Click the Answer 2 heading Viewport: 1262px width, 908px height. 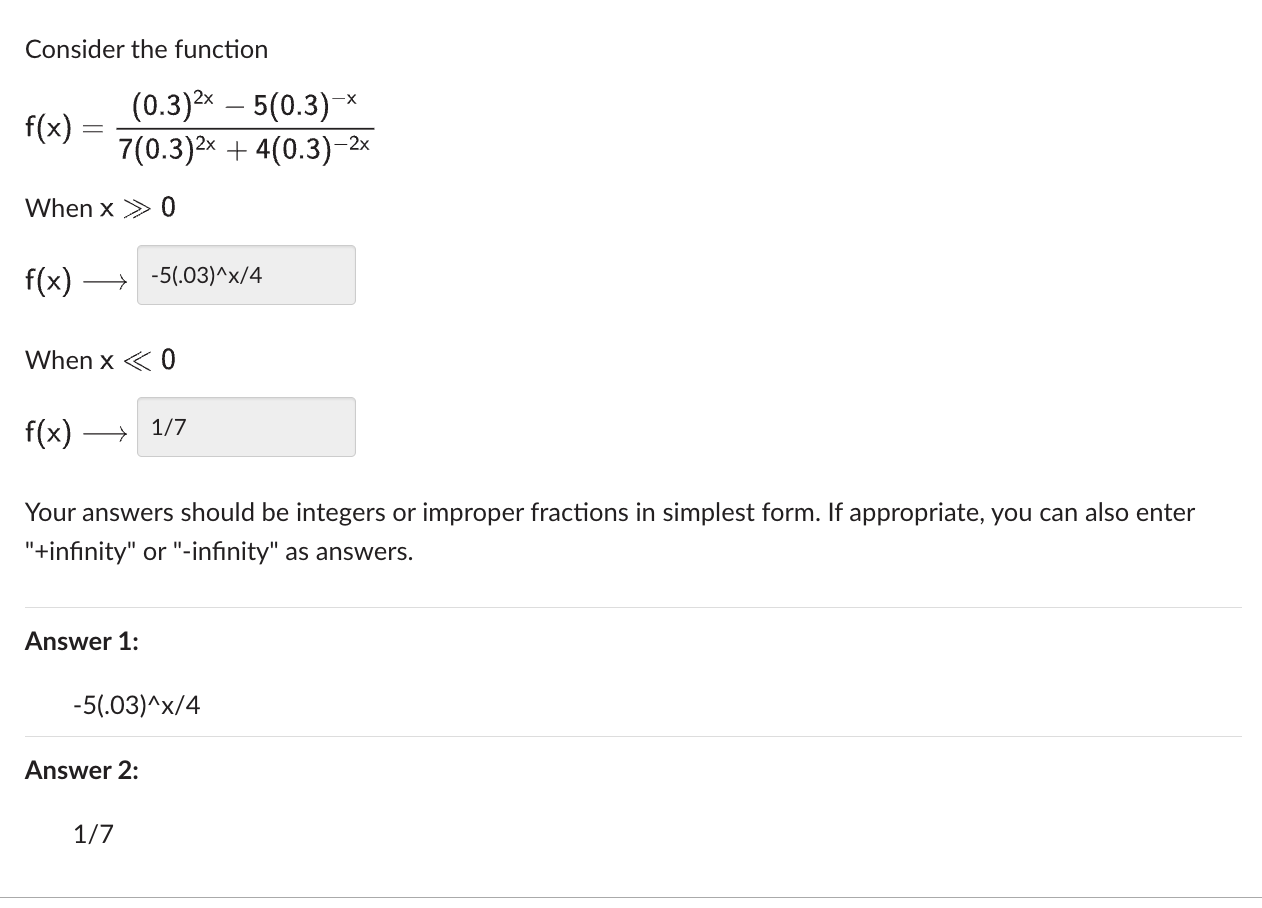coord(81,770)
